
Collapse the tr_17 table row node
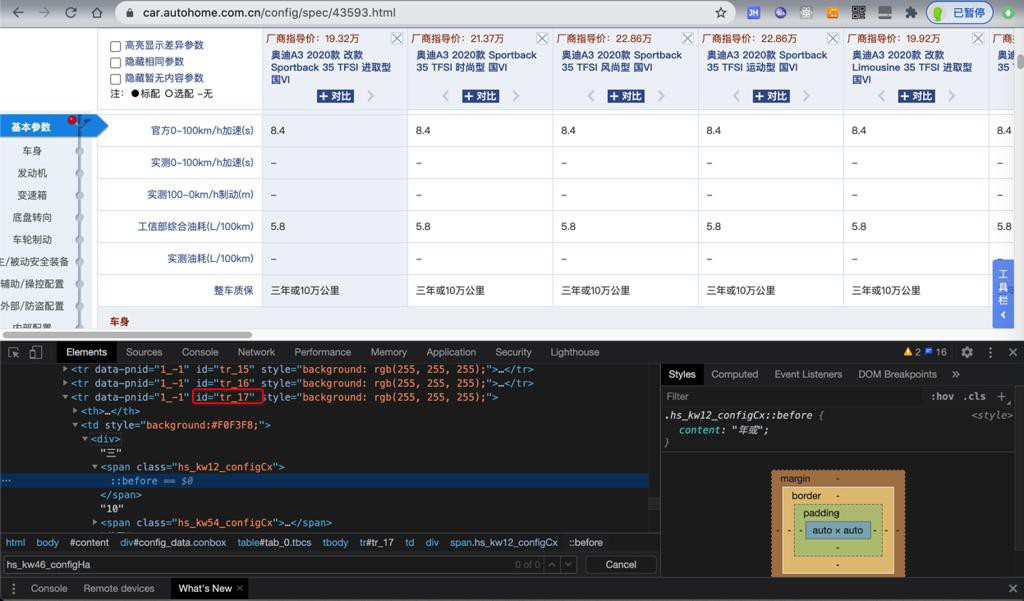pos(65,397)
